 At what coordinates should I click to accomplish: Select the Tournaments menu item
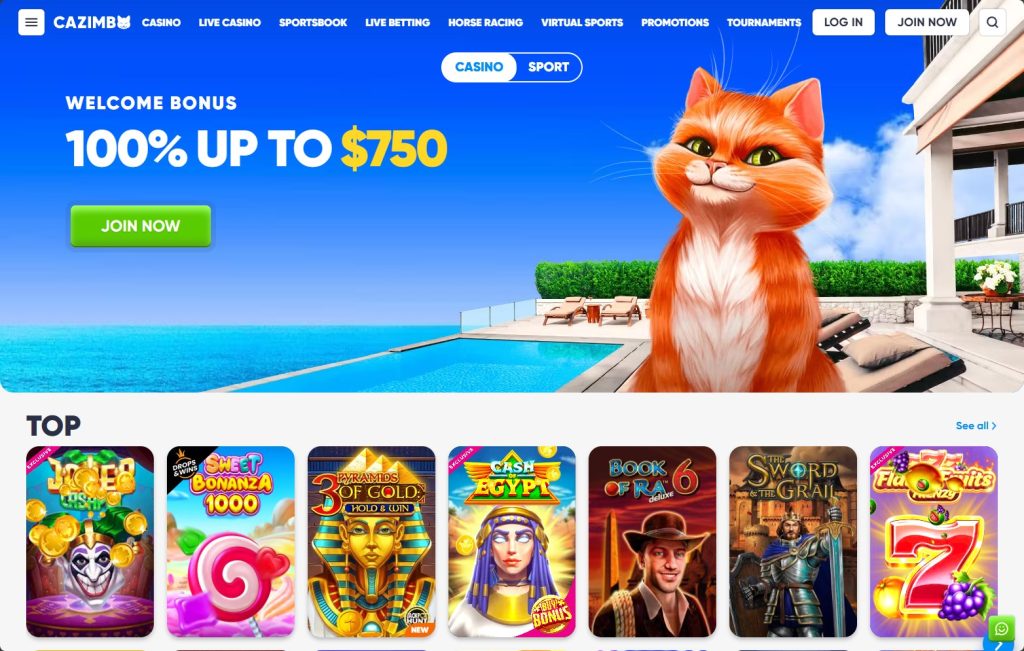[763, 22]
